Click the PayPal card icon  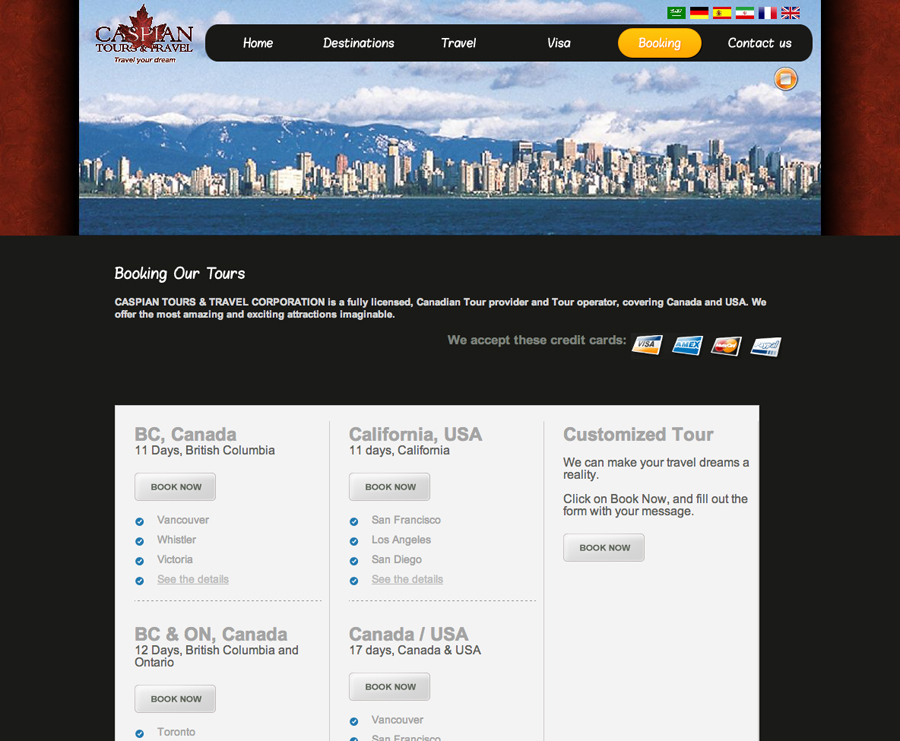coord(766,346)
